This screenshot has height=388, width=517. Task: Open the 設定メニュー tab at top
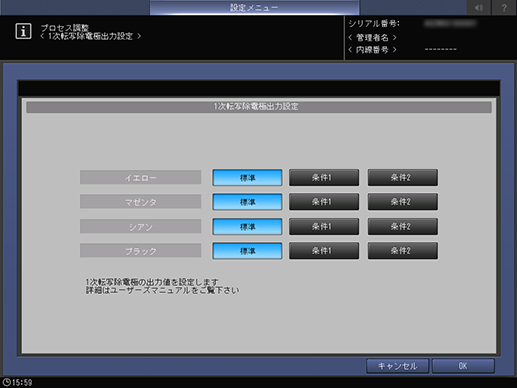[254, 8]
